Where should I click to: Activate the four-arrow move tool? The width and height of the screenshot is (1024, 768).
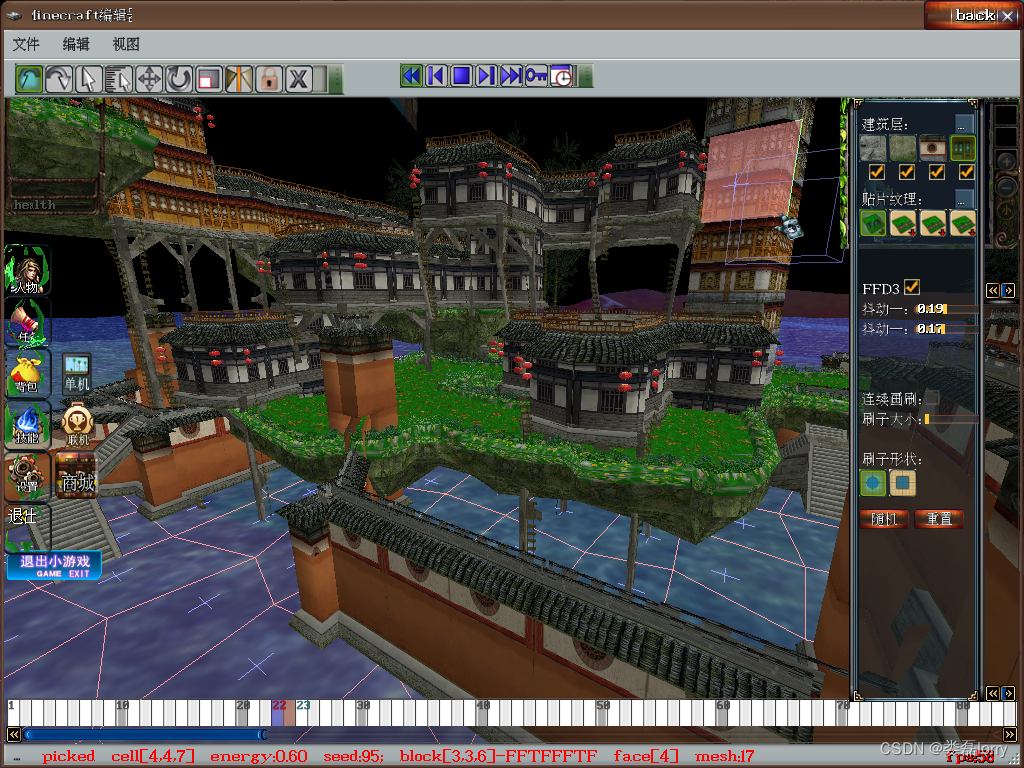[x=149, y=79]
